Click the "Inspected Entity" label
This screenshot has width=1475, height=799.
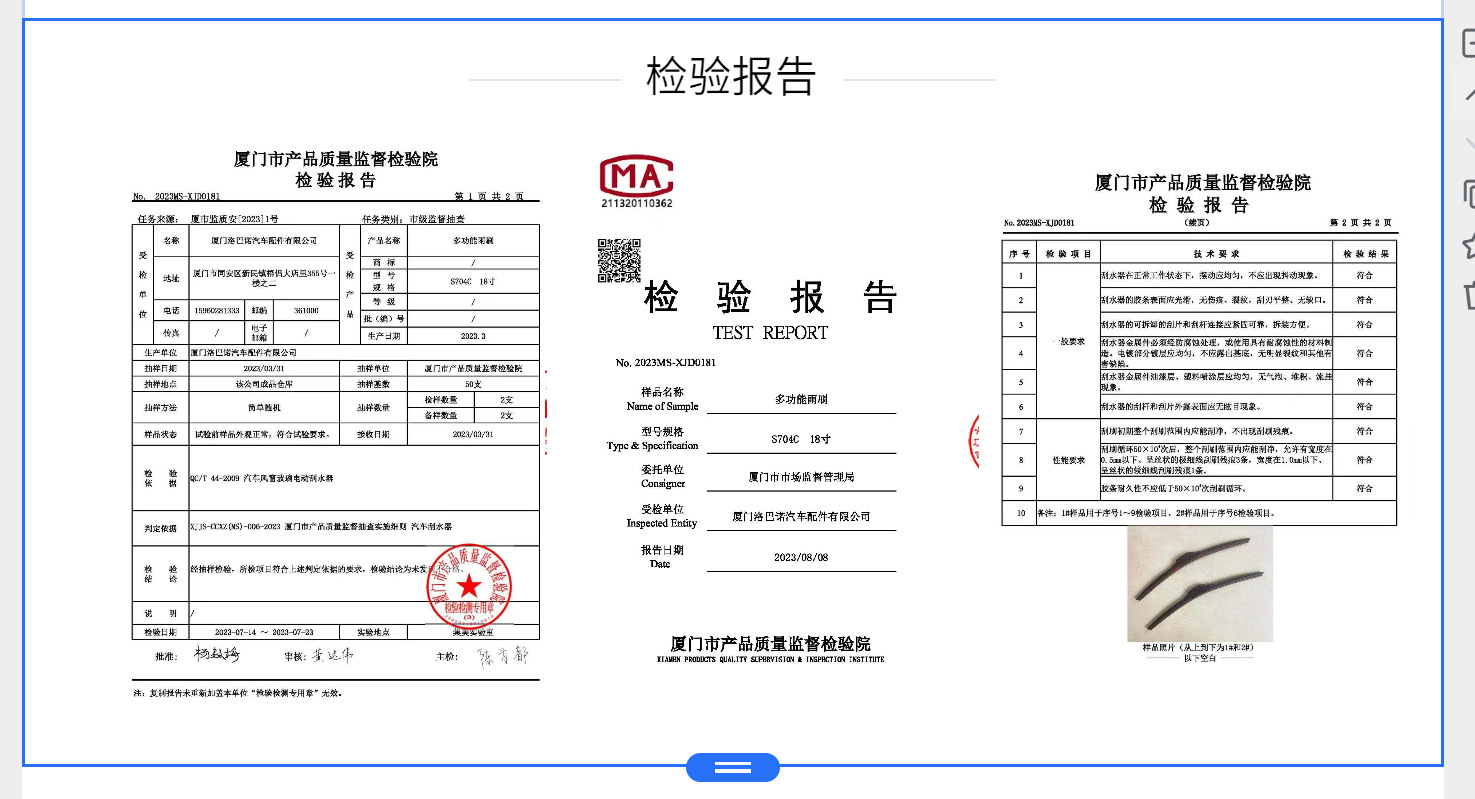[662, 523]
